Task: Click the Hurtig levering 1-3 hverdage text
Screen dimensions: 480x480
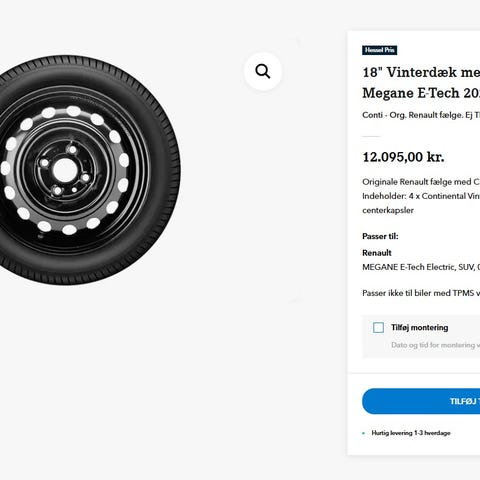Action: (x=411, y=433)
